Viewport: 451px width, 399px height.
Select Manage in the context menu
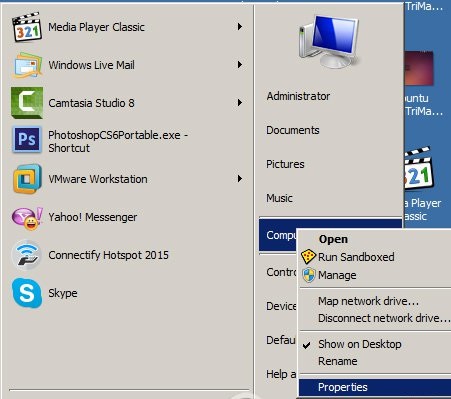(337, 275)
